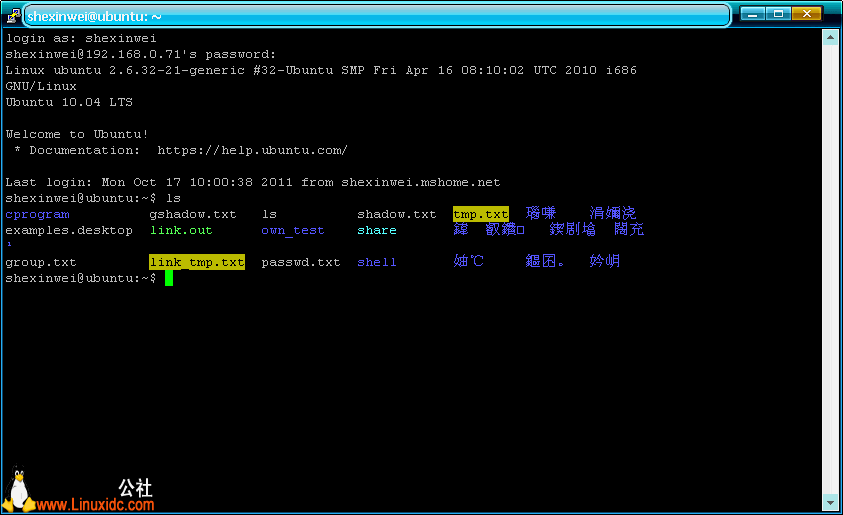
Task: Click the Last login line
Action: pos(253,182)
